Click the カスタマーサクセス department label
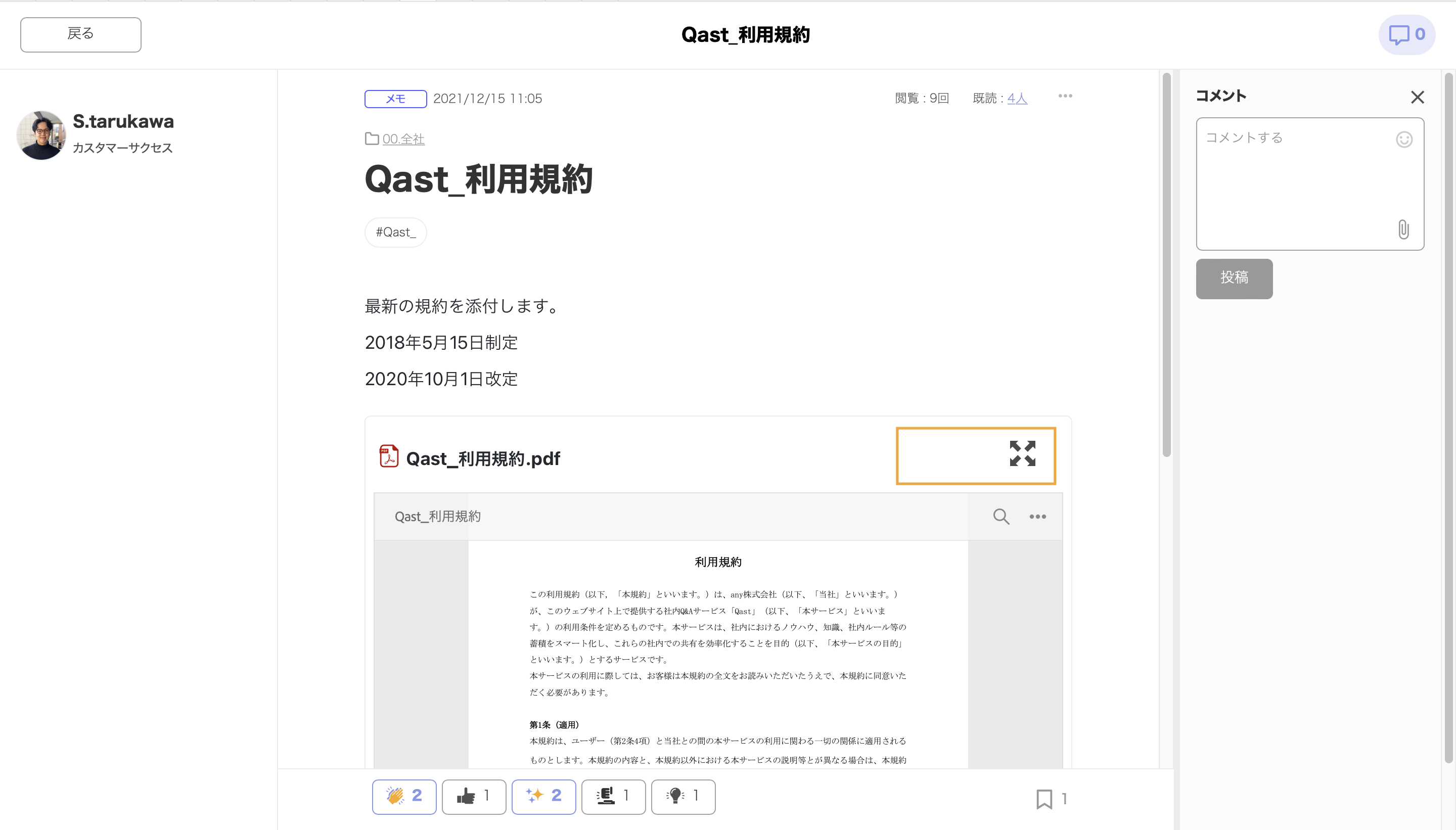The width and height of the screenshot is (1456, 830). tap(122, 148)
